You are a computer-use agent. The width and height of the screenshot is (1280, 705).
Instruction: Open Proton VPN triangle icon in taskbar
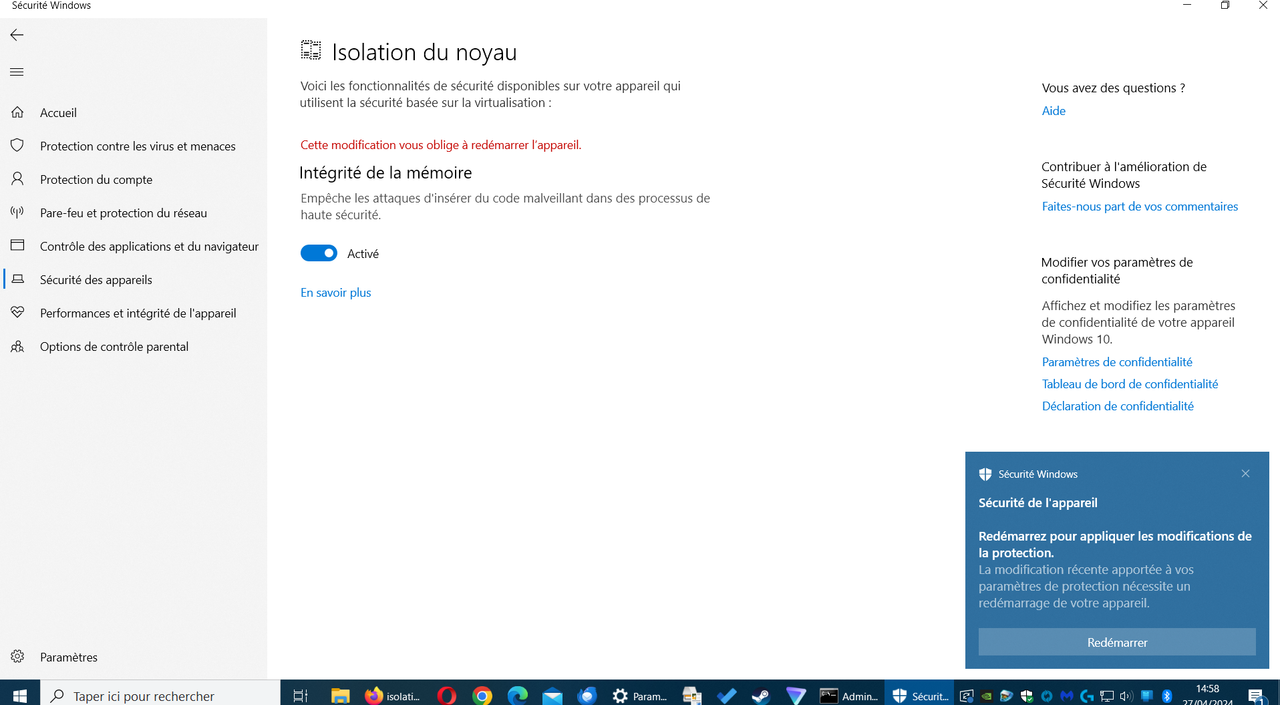coord(796,695)
